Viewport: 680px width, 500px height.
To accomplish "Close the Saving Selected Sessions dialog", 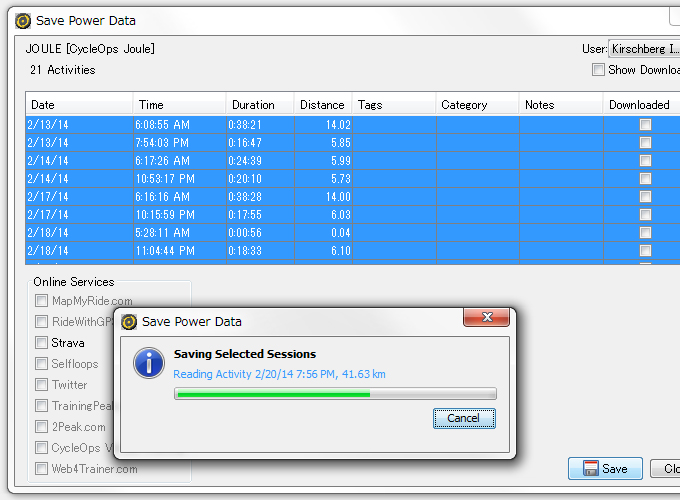I will click(488, 318).
